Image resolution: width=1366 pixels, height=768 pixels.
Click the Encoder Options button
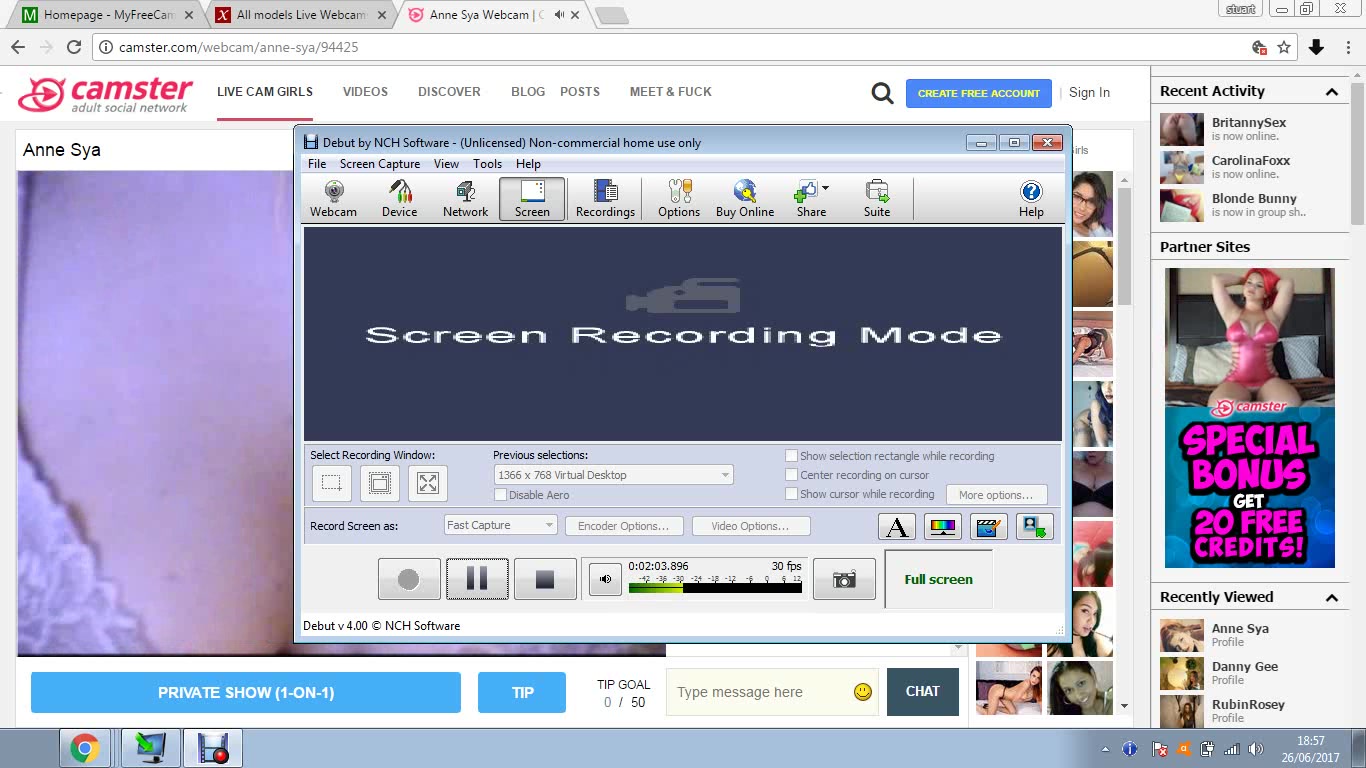(x=624, y=526)
